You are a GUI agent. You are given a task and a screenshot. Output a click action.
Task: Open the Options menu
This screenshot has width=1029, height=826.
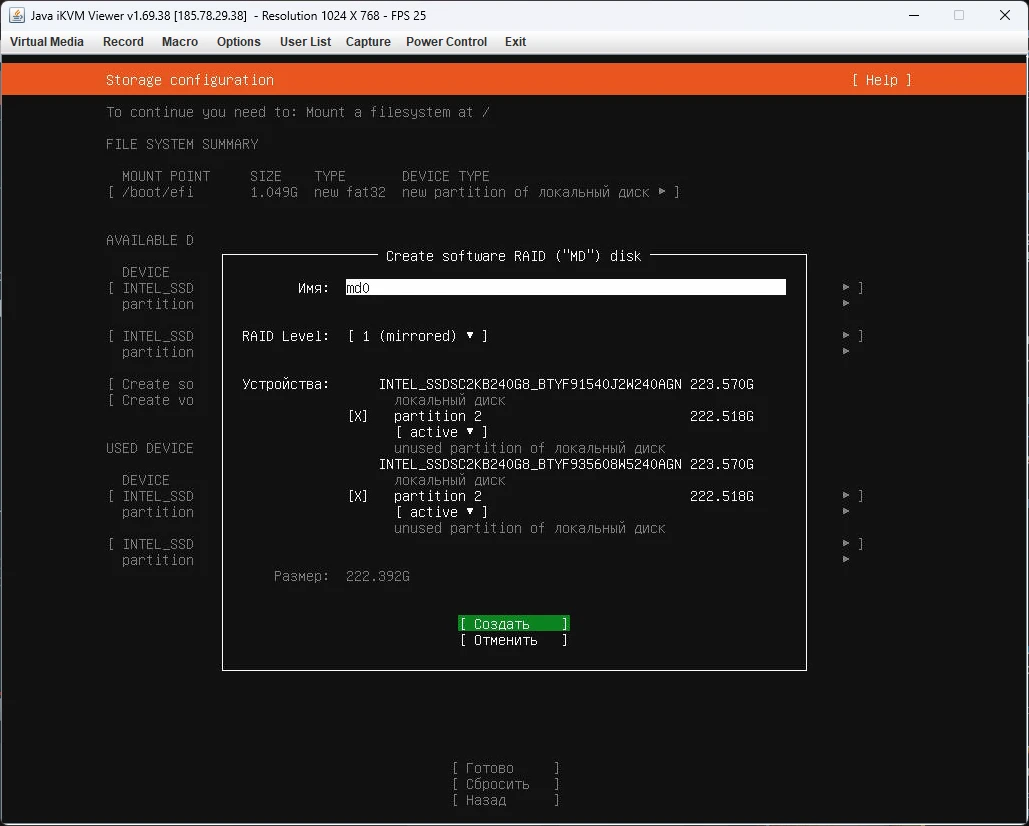click(239, 42)
